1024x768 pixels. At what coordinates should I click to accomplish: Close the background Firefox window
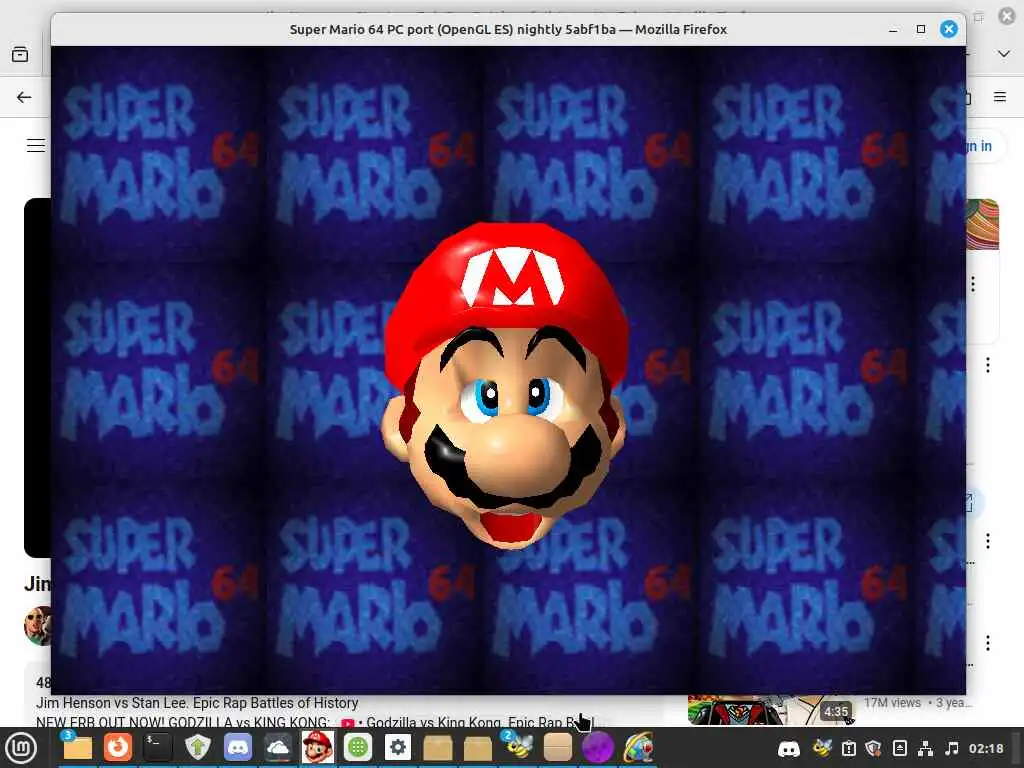click(1007, 16)
